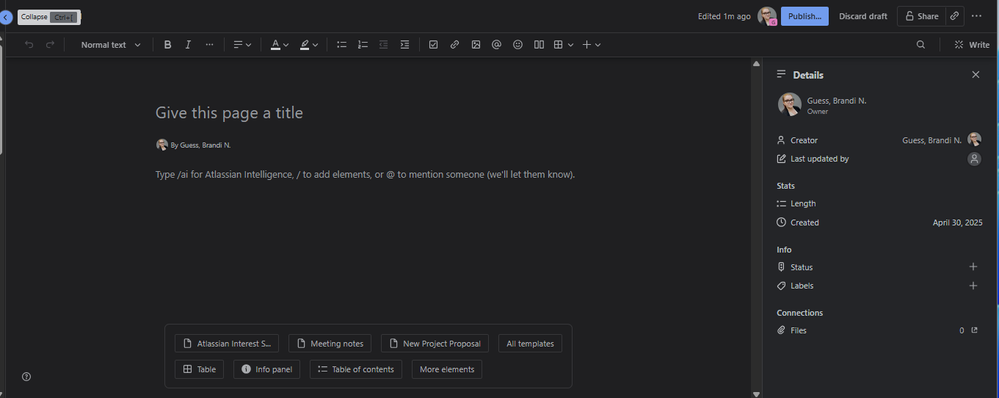Click the outdent icon
This screenshot has width=999, height=398.
coord(384,45)
